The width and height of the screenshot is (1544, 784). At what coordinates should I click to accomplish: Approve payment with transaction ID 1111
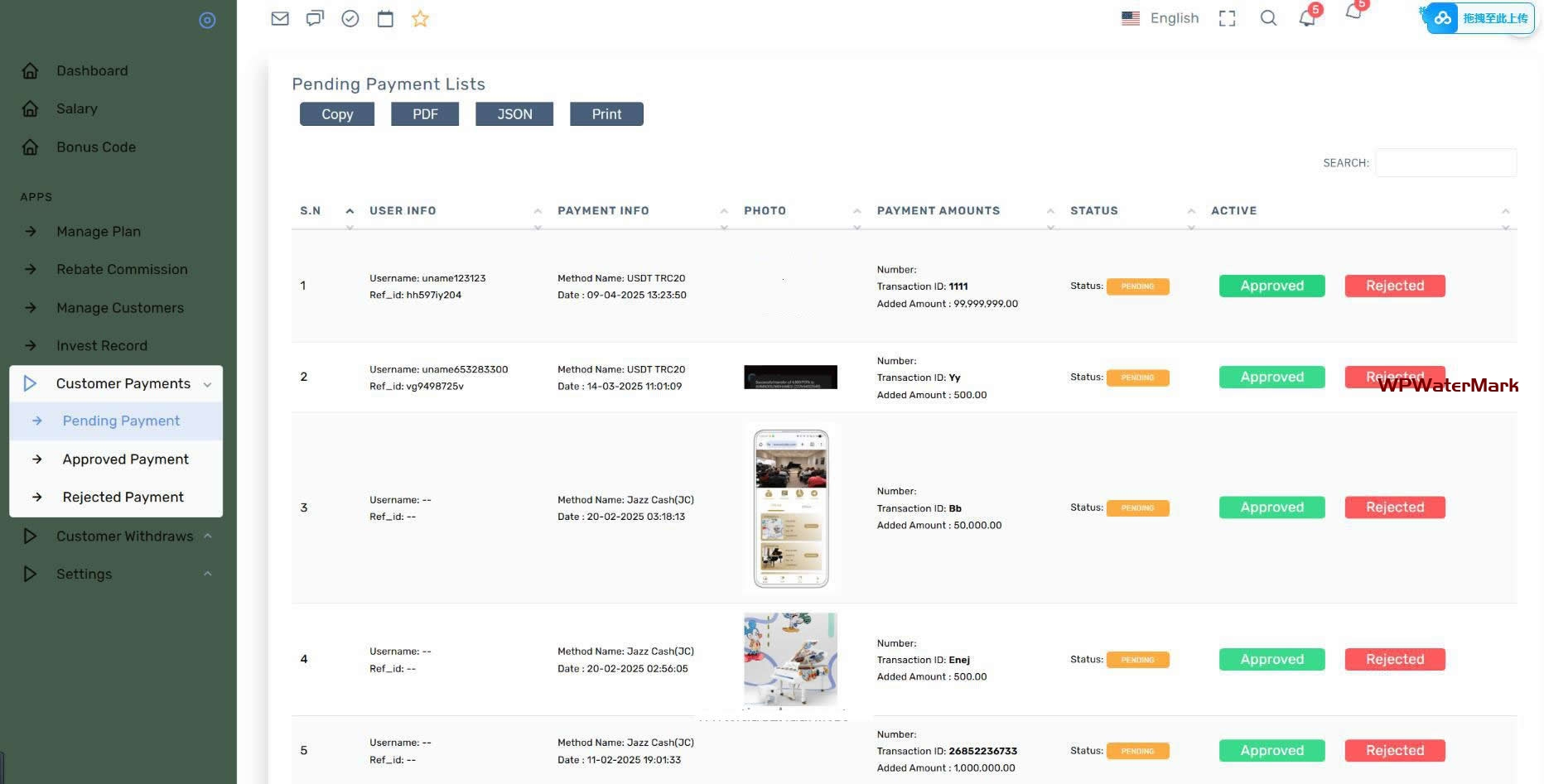click(x=1271, y=286)
